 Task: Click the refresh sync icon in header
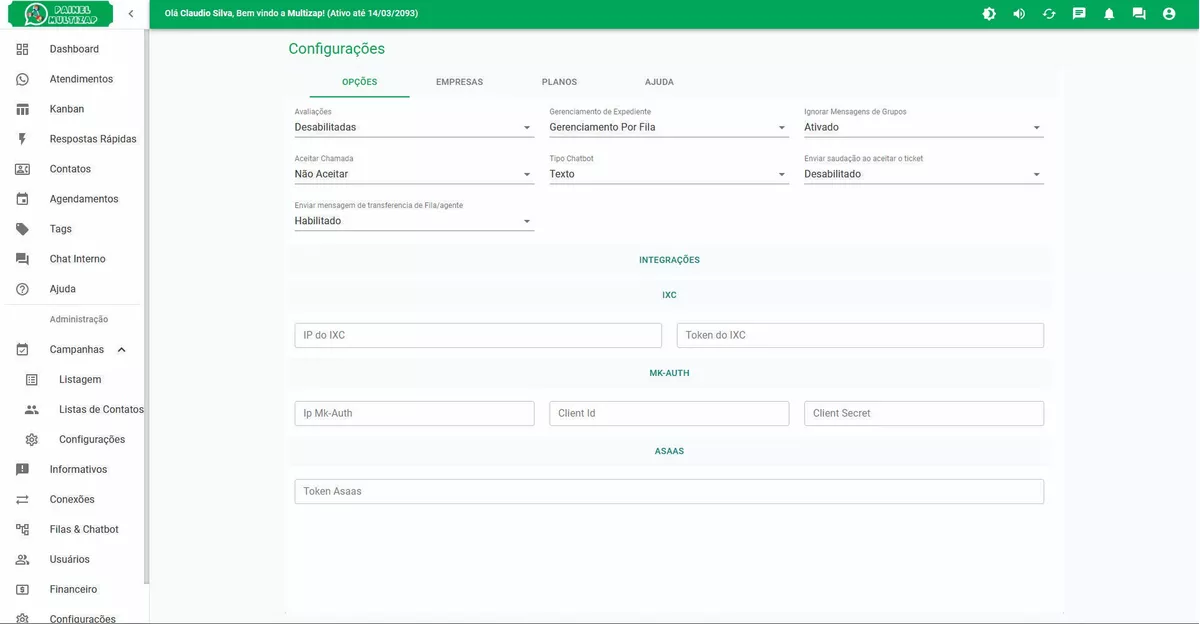click(1049, 14)
